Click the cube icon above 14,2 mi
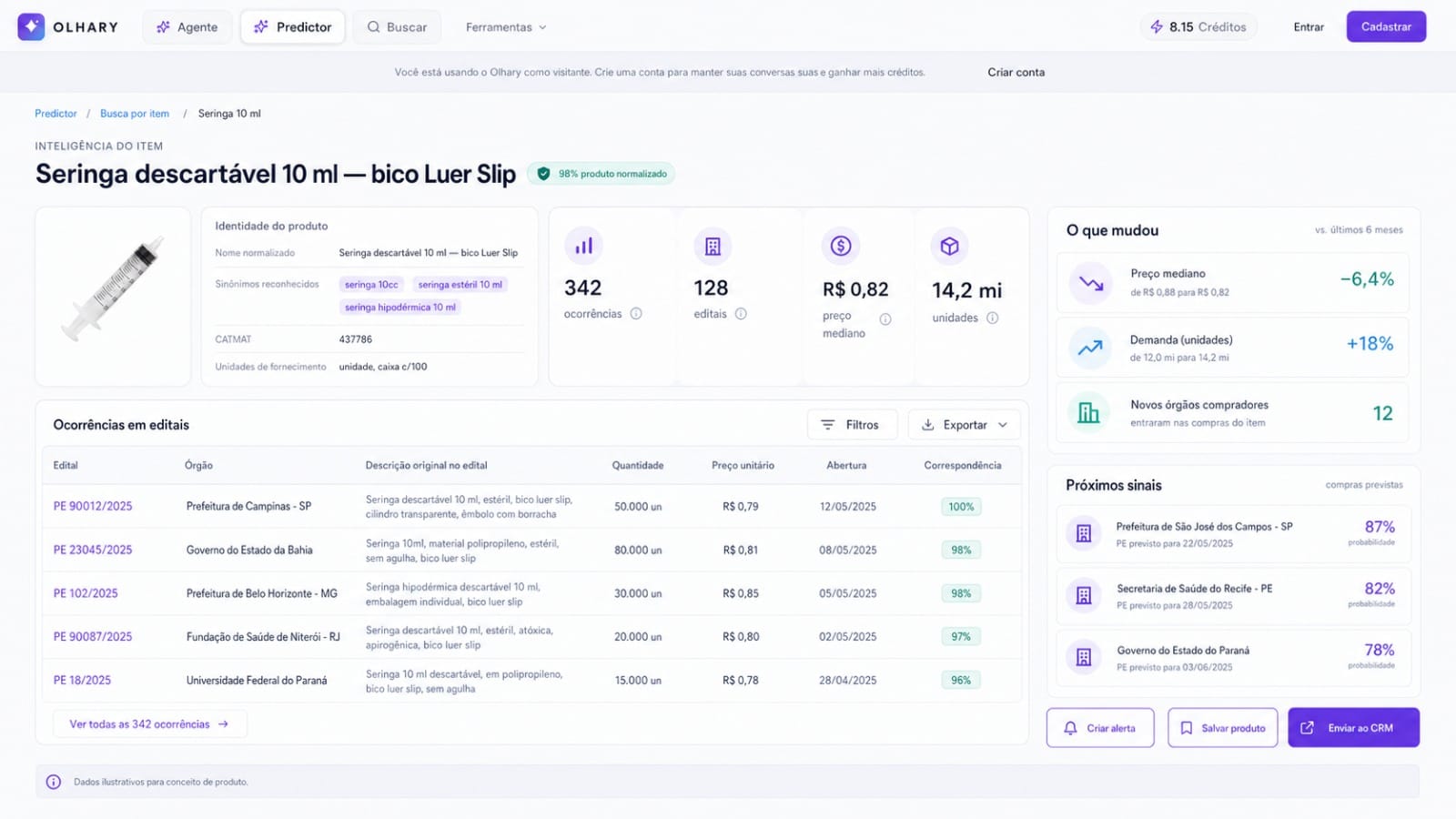The width and height of the screenshot is (1456, 819). 949,246
